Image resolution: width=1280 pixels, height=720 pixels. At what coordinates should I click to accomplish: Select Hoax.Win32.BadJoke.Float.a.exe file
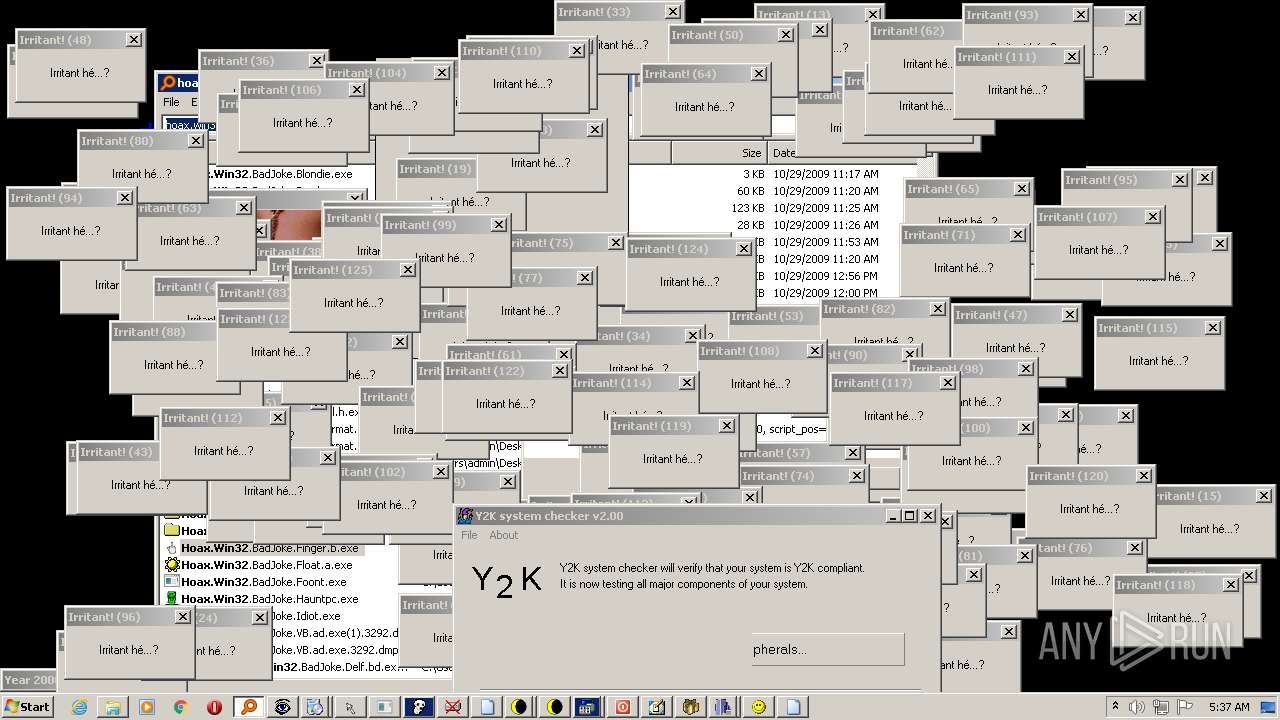tap(266, 565)
